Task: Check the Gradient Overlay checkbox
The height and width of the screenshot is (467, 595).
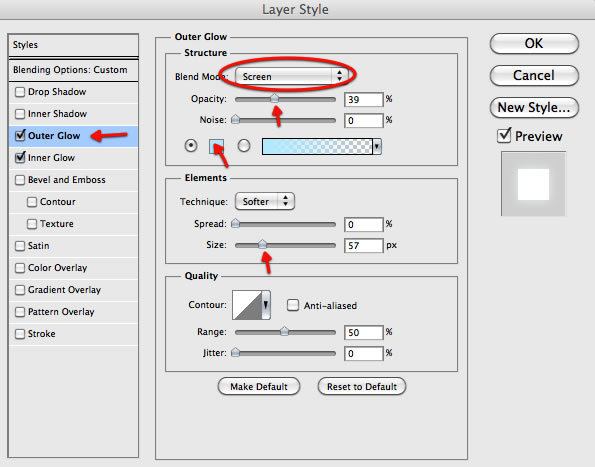Action: (20, 290)
